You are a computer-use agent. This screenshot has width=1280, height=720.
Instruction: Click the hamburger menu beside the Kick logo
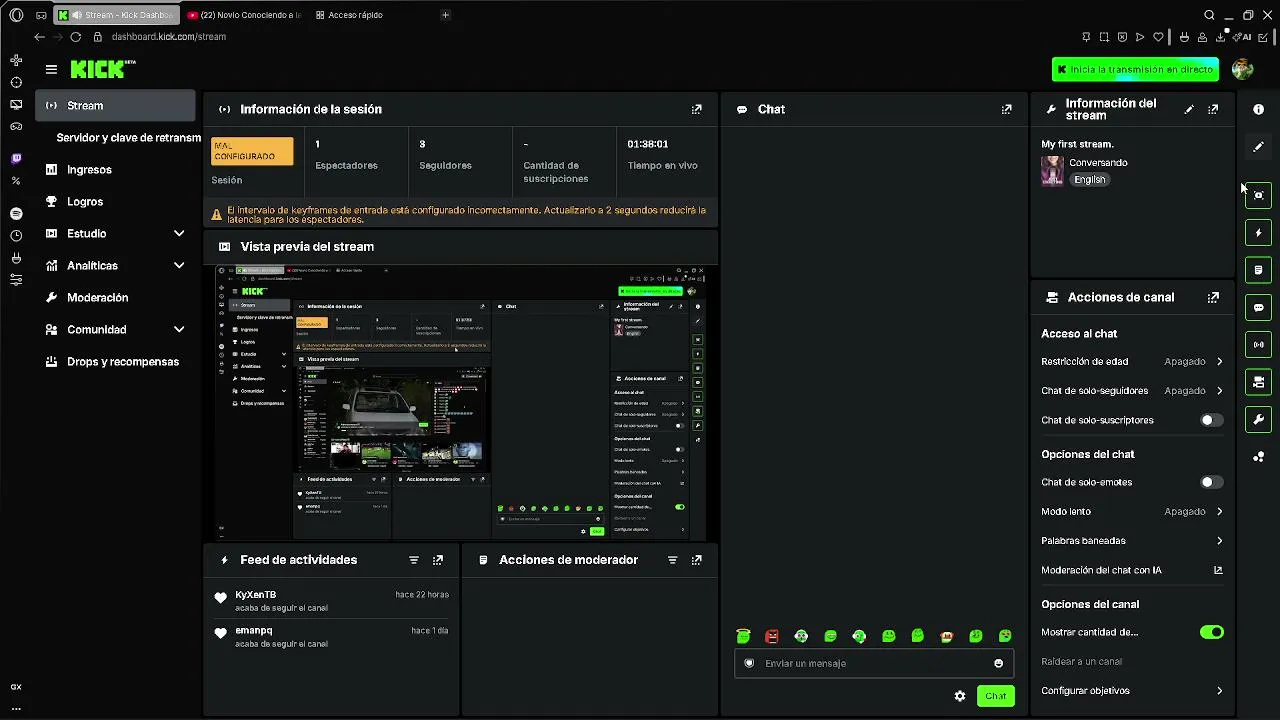pos(51,69)
